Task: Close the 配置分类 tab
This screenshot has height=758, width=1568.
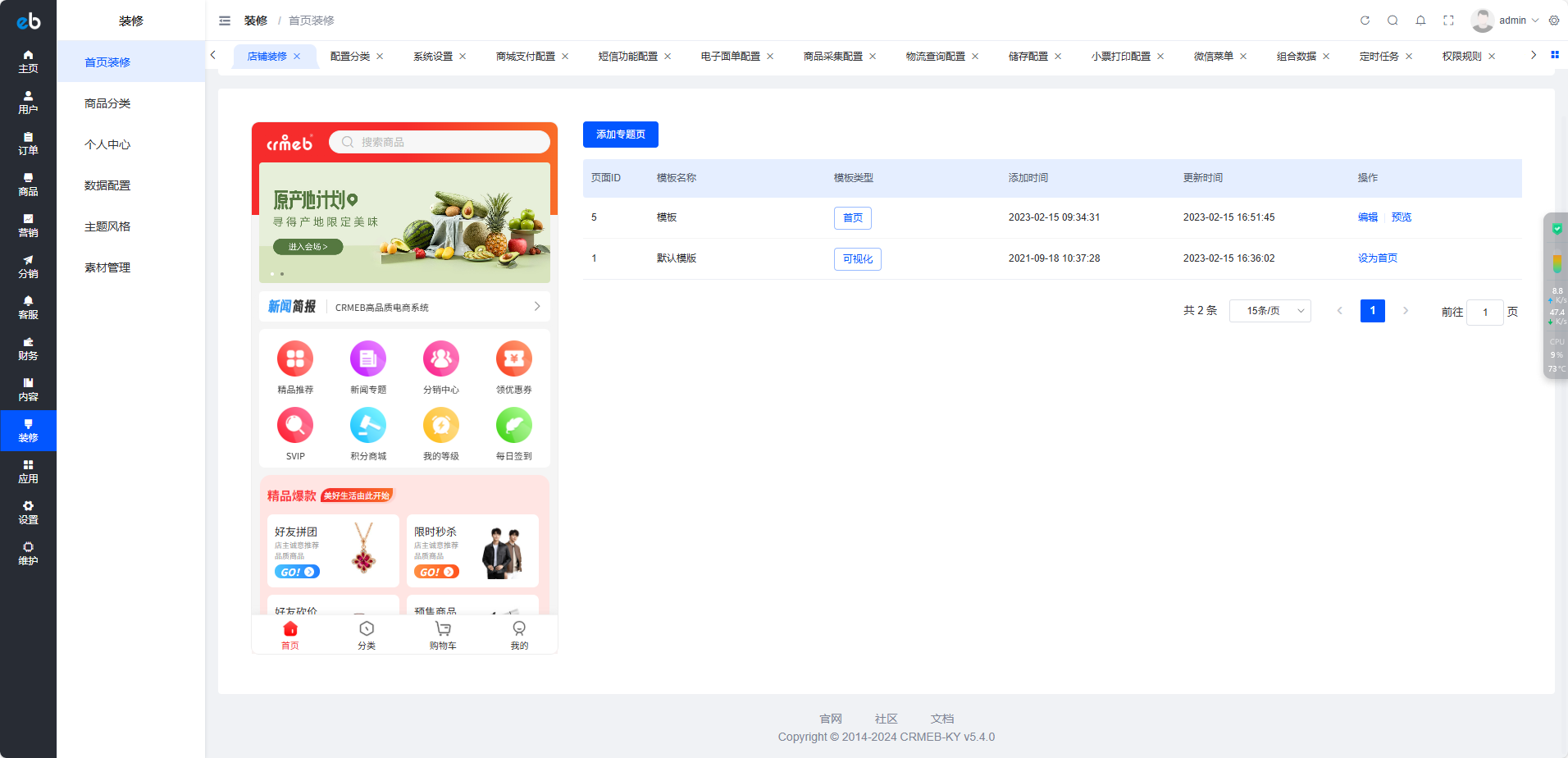Action: point(380,57)
